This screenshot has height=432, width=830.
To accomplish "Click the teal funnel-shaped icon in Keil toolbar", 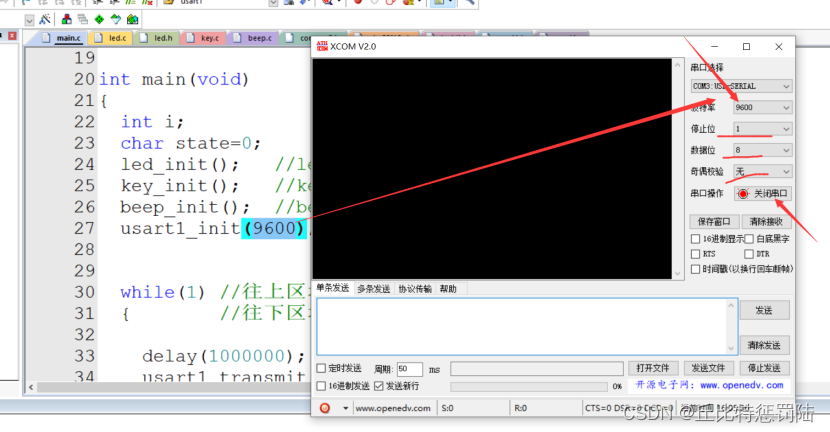I will point(115,20).
